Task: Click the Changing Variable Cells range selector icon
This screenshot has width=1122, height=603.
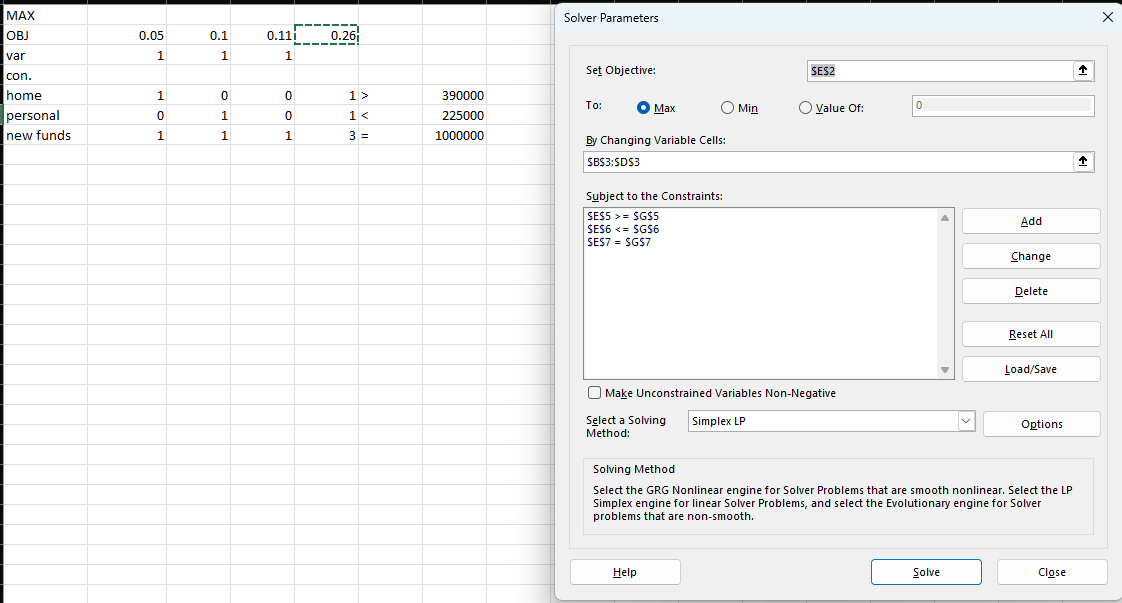Action: click(x=1082, y=161)
